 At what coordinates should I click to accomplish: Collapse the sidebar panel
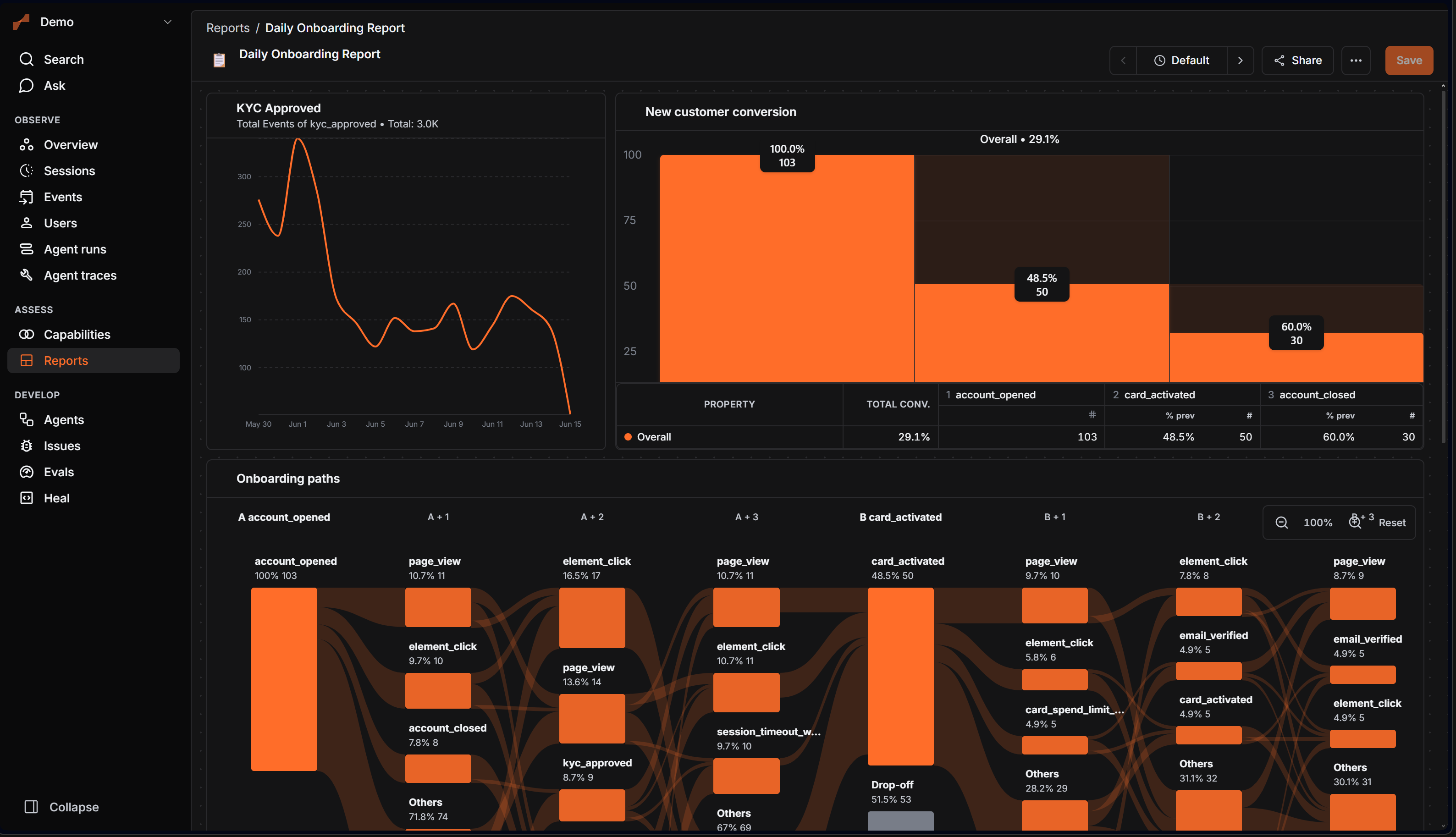(61, 807)
